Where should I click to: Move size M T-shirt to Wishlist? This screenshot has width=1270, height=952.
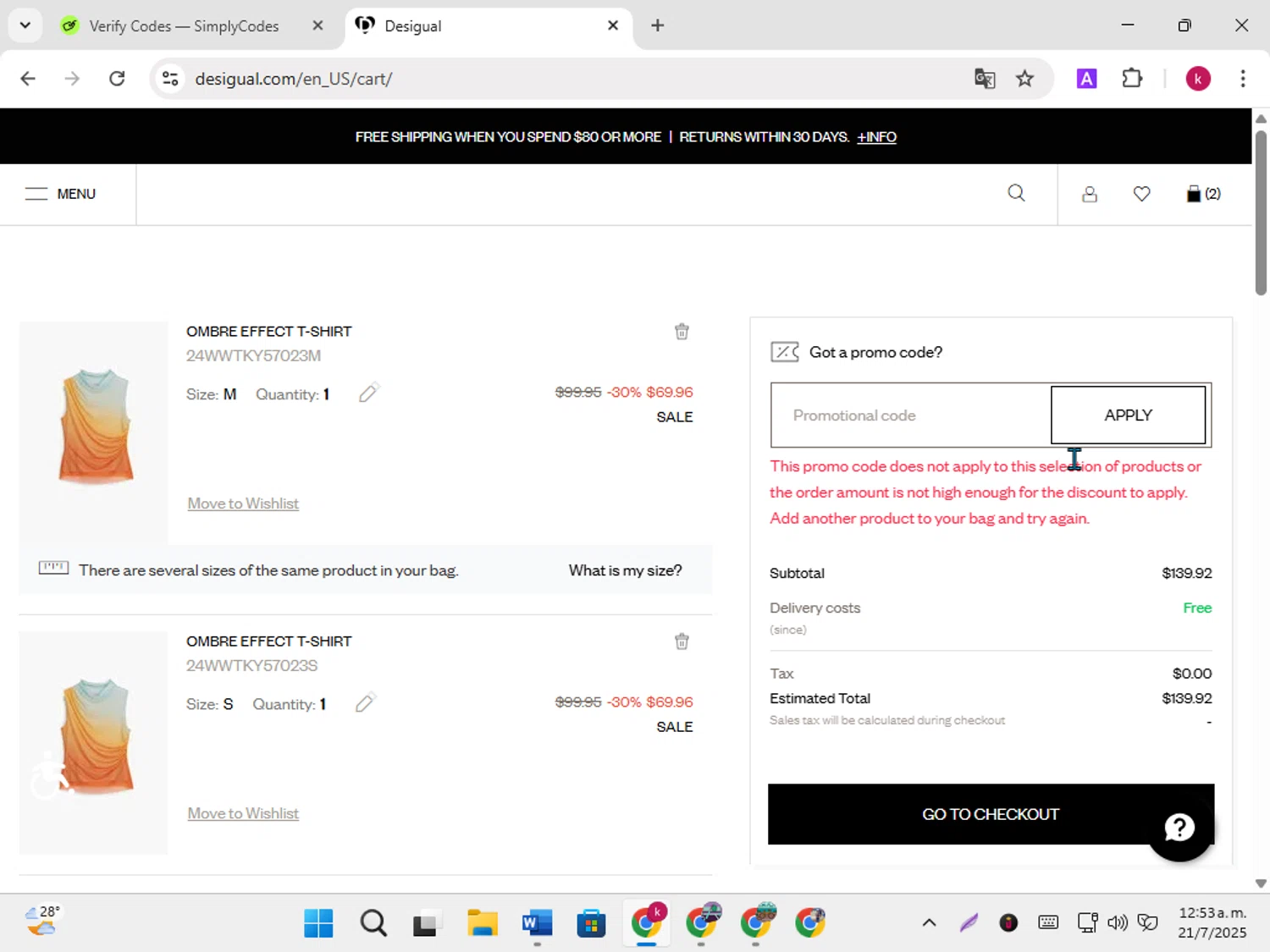point(243,504)
